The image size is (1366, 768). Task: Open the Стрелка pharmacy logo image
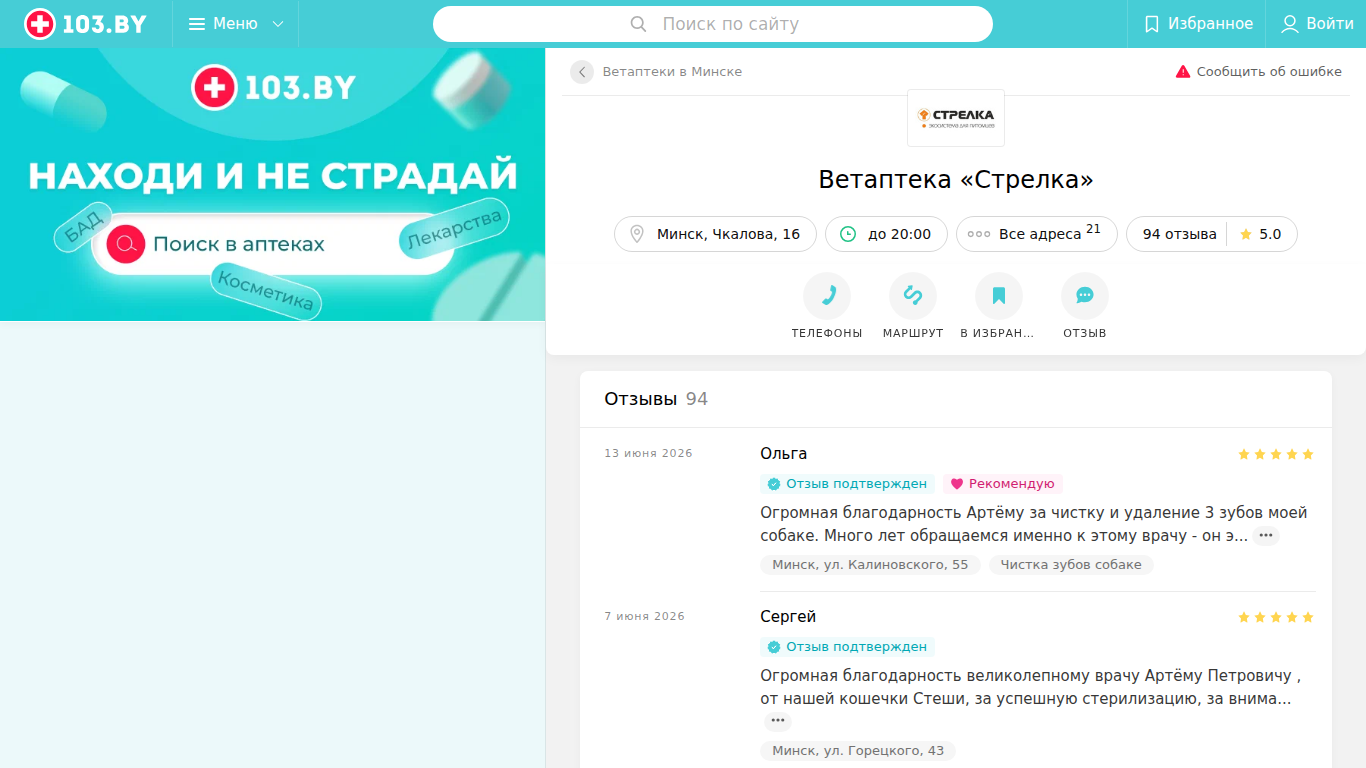[x=956, y=118]
